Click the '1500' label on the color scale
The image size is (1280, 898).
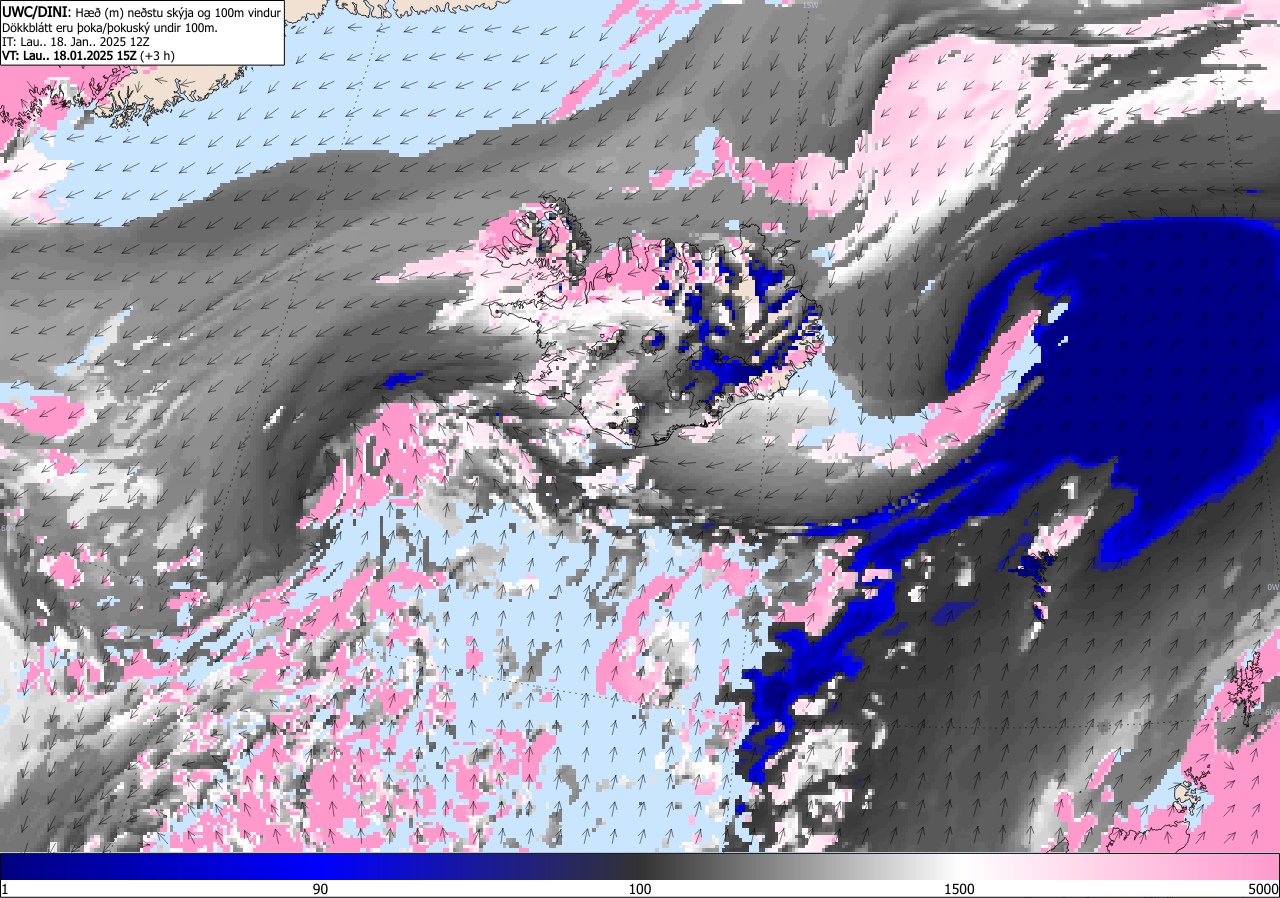pos(960,889)
